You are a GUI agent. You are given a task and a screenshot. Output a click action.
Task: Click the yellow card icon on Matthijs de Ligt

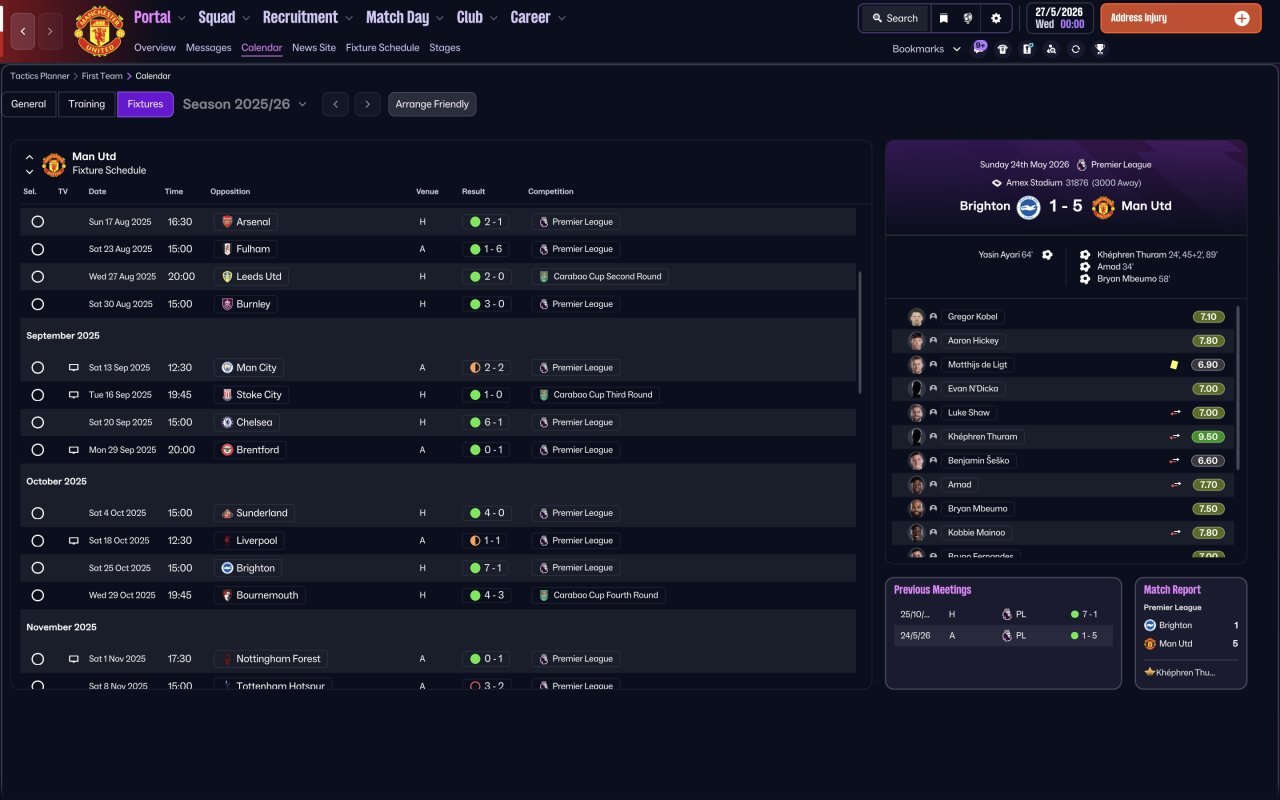pos(1174,365)
